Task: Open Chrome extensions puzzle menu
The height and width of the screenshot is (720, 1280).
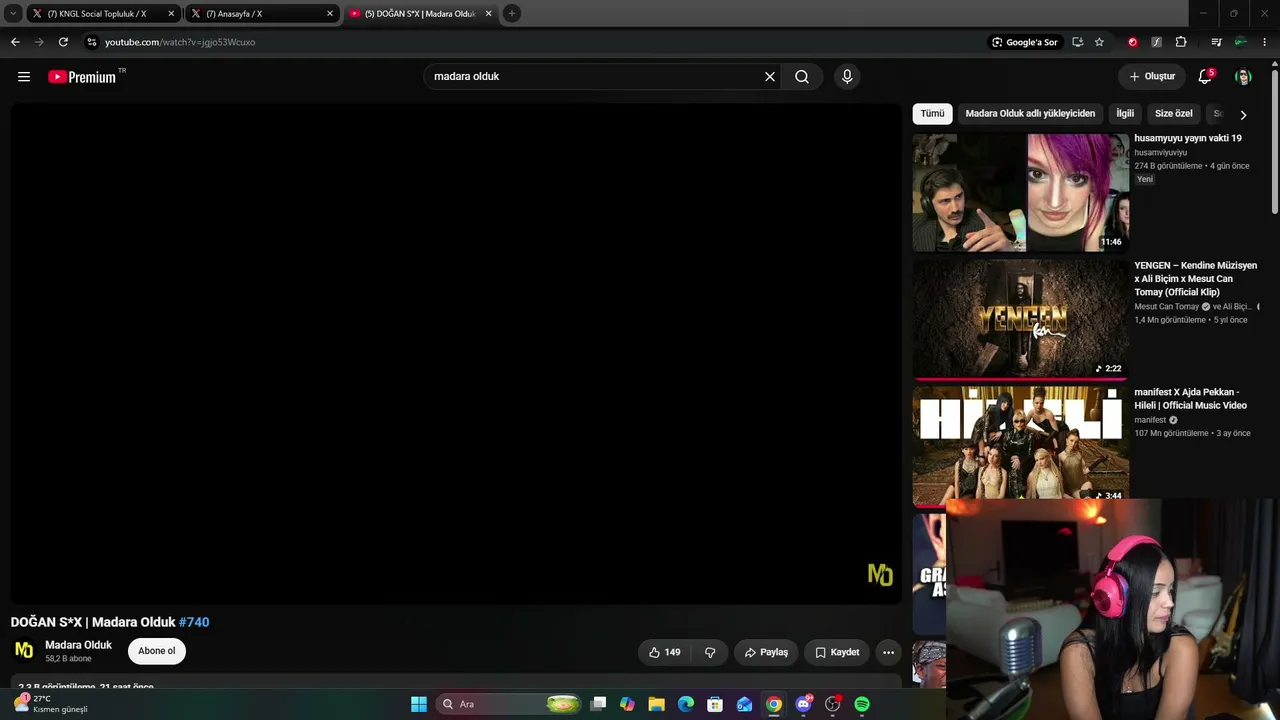Action: 1181,42
